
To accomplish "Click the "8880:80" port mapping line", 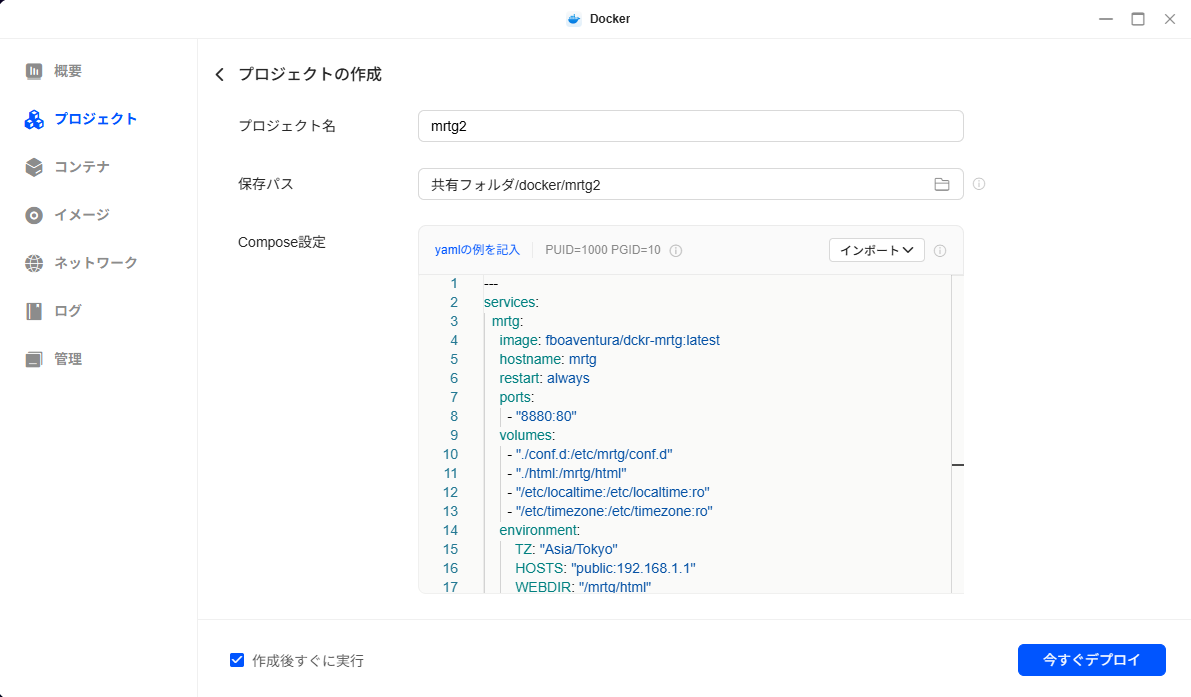I will click(542, 416).
